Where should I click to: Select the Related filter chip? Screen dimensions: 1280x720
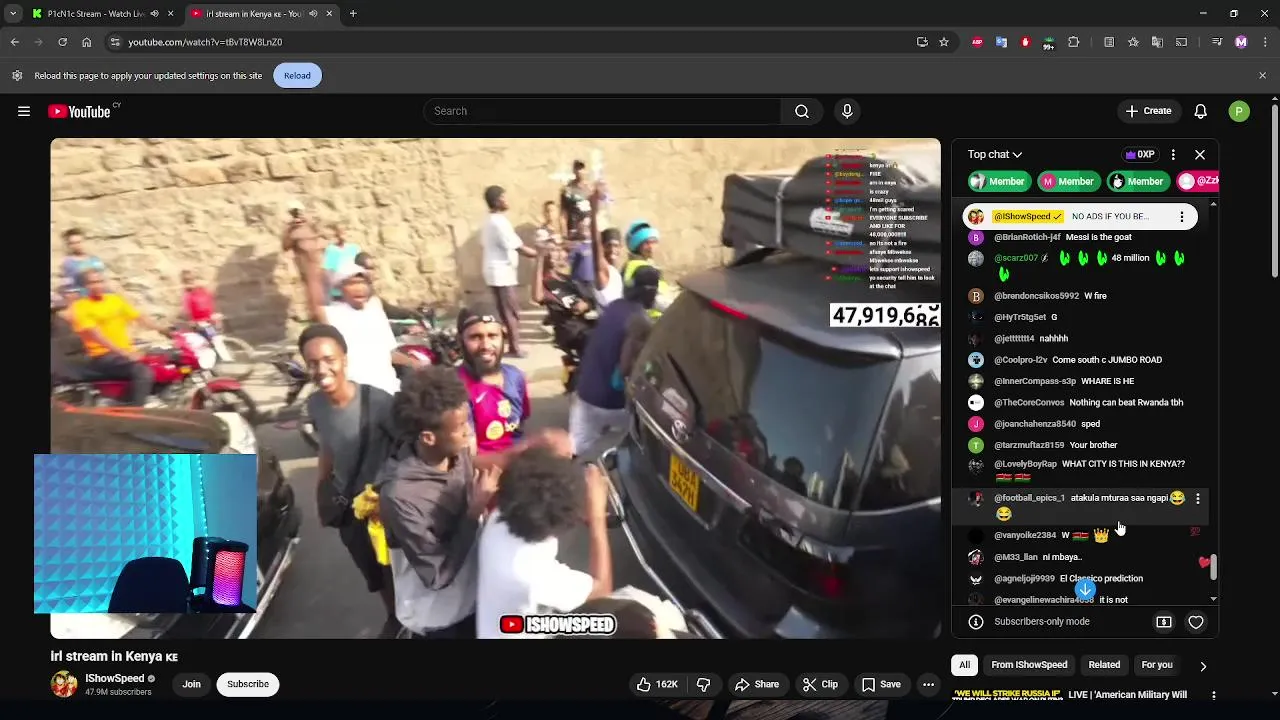tap(1104, 665)
